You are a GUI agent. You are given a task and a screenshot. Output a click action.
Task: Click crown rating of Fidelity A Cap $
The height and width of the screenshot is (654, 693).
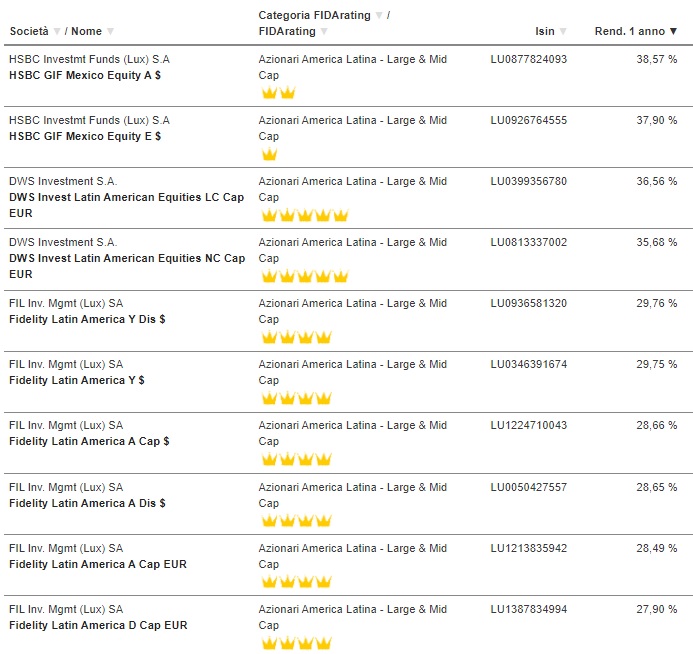point(296,459)
